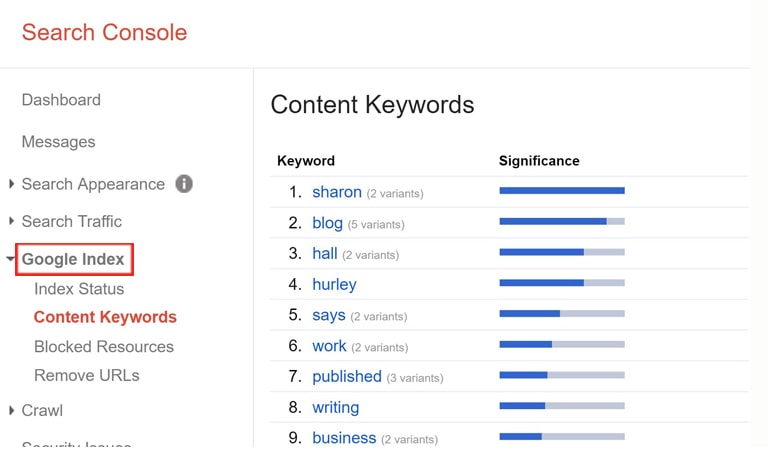Open Remove URLs in the sidebar
This screenshot has width=768, height=450.
coord(87,376)
